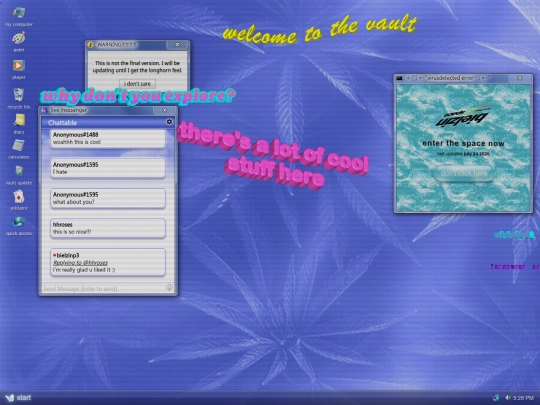
Task: Select Anonymous#1488 "woahhh this is cool" message
Action: [108, 138]
